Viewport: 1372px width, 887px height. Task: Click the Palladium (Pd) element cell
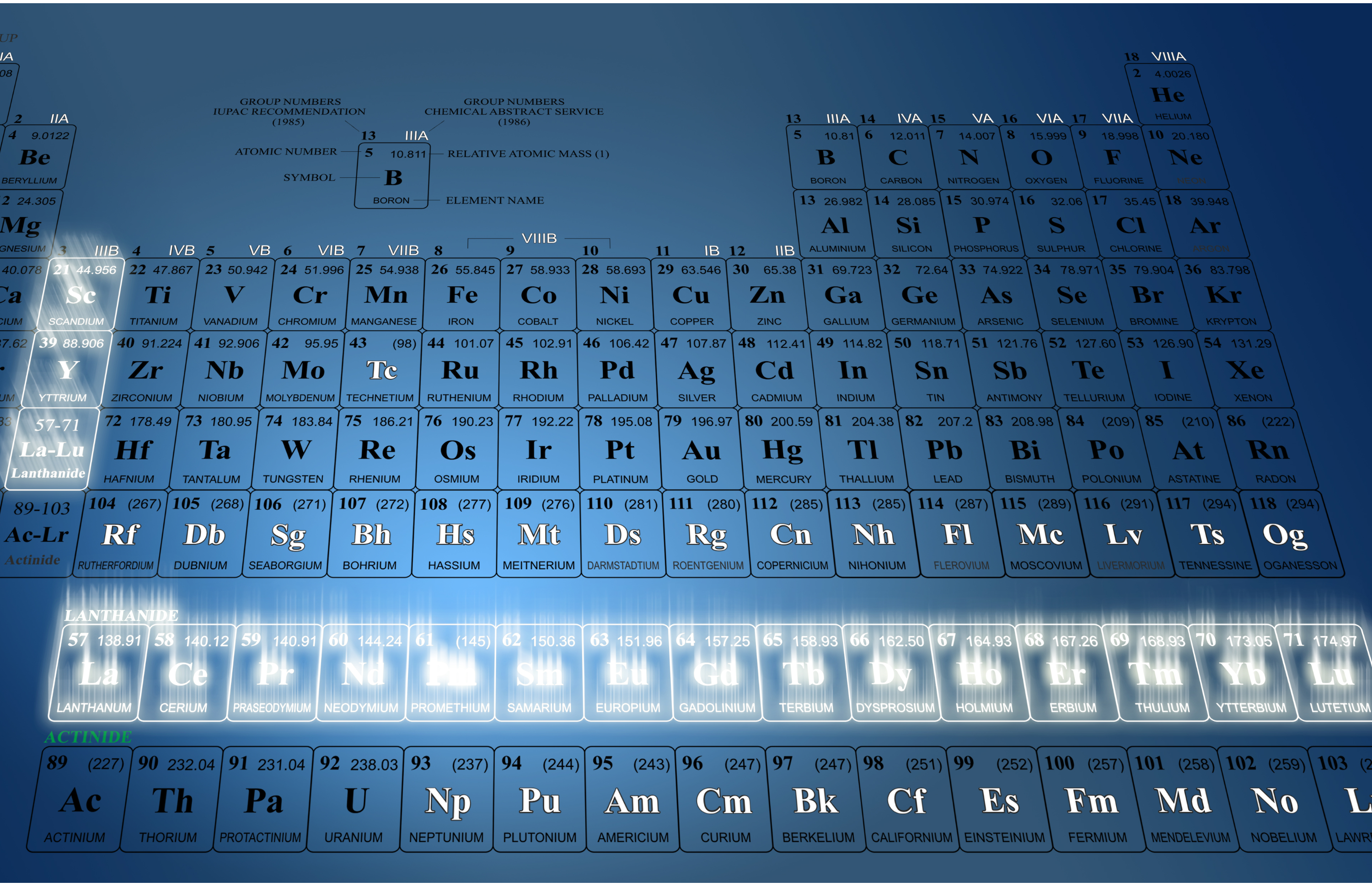coord(617,369)
